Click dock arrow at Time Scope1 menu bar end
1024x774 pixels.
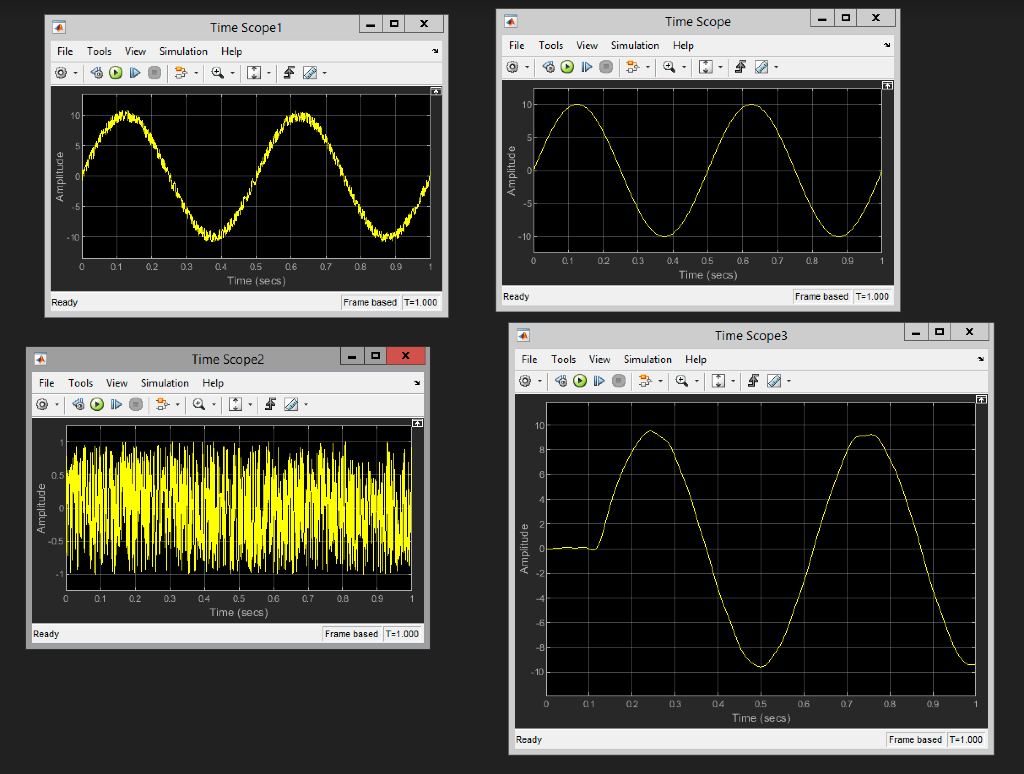pyautogui.click(x=435, y=51)
